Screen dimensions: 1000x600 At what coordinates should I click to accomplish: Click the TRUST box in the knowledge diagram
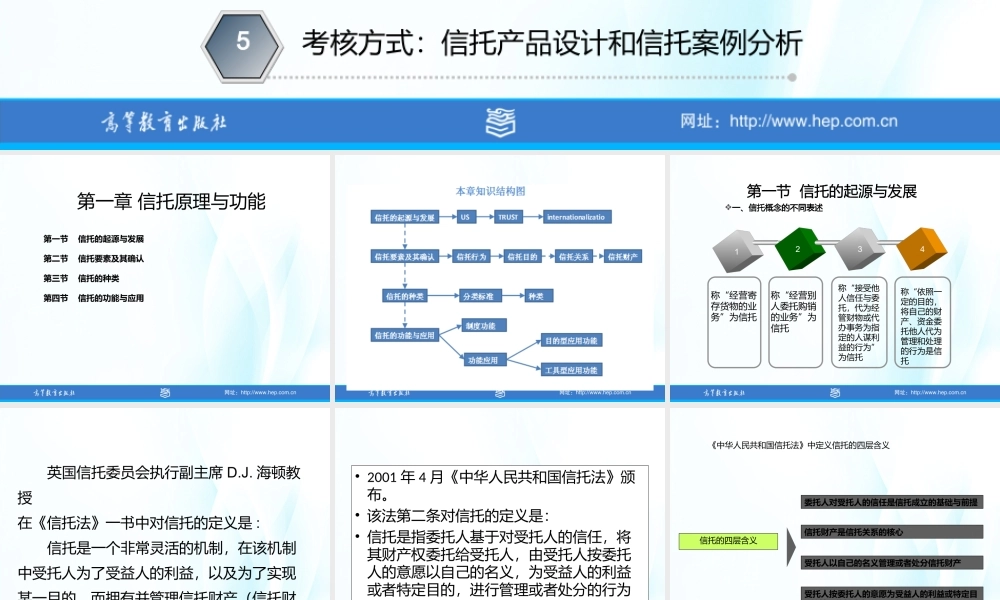(506, 216)
